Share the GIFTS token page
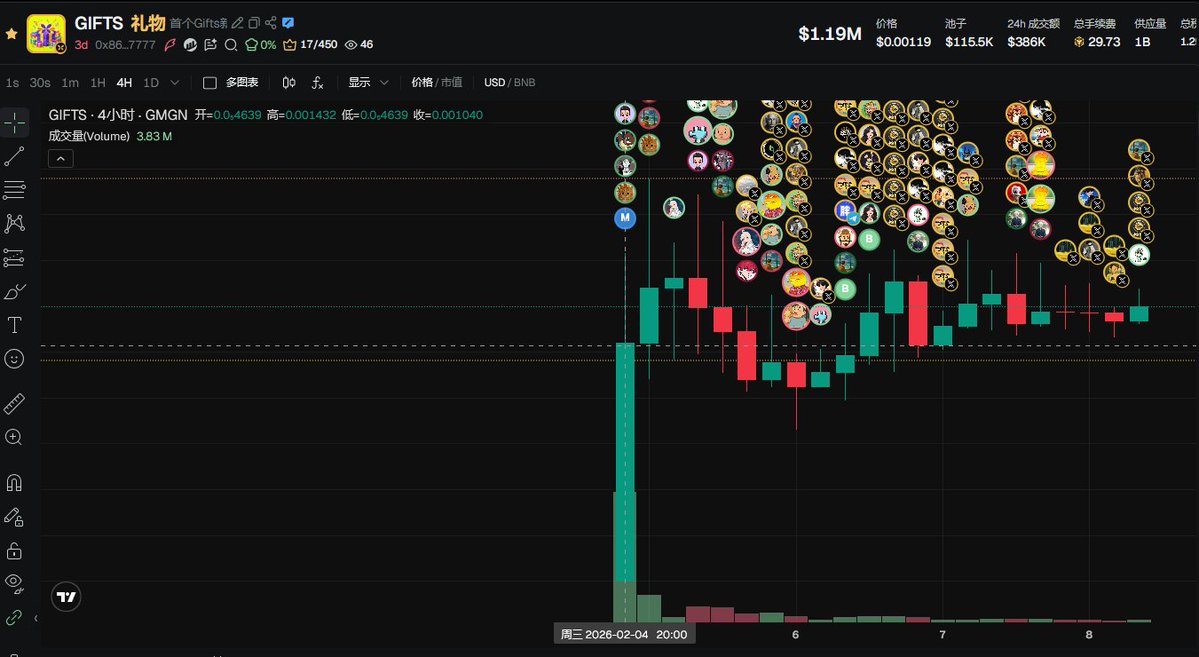 (271, 23)
